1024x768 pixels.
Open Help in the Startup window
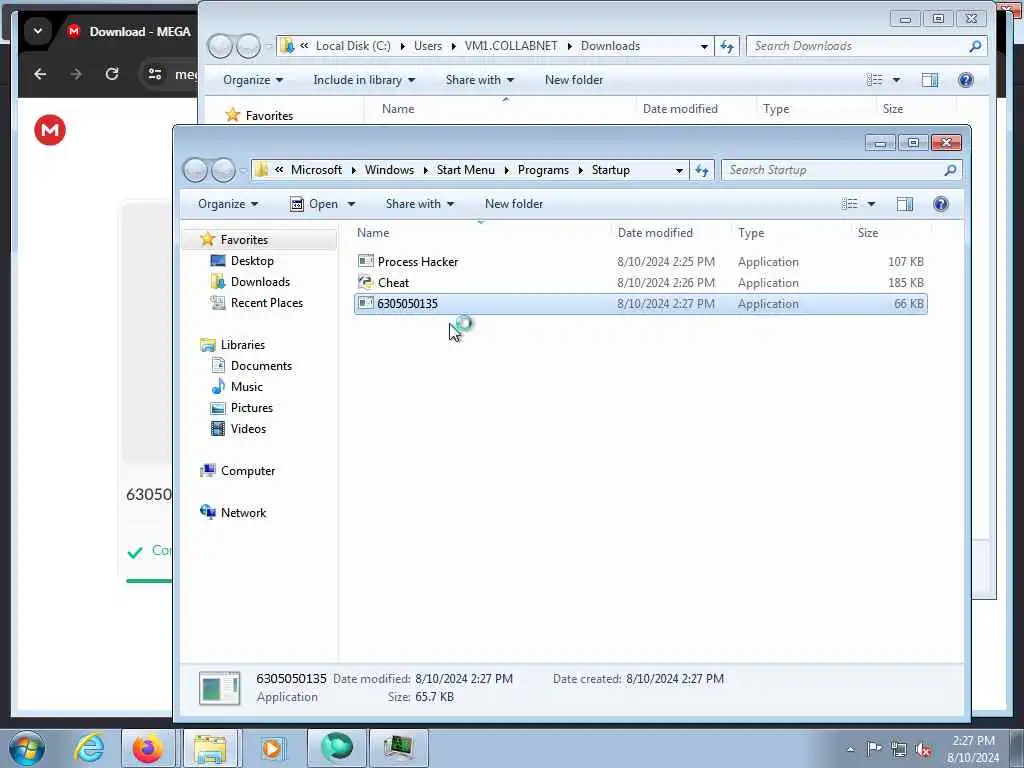click(x=940, y=204)
